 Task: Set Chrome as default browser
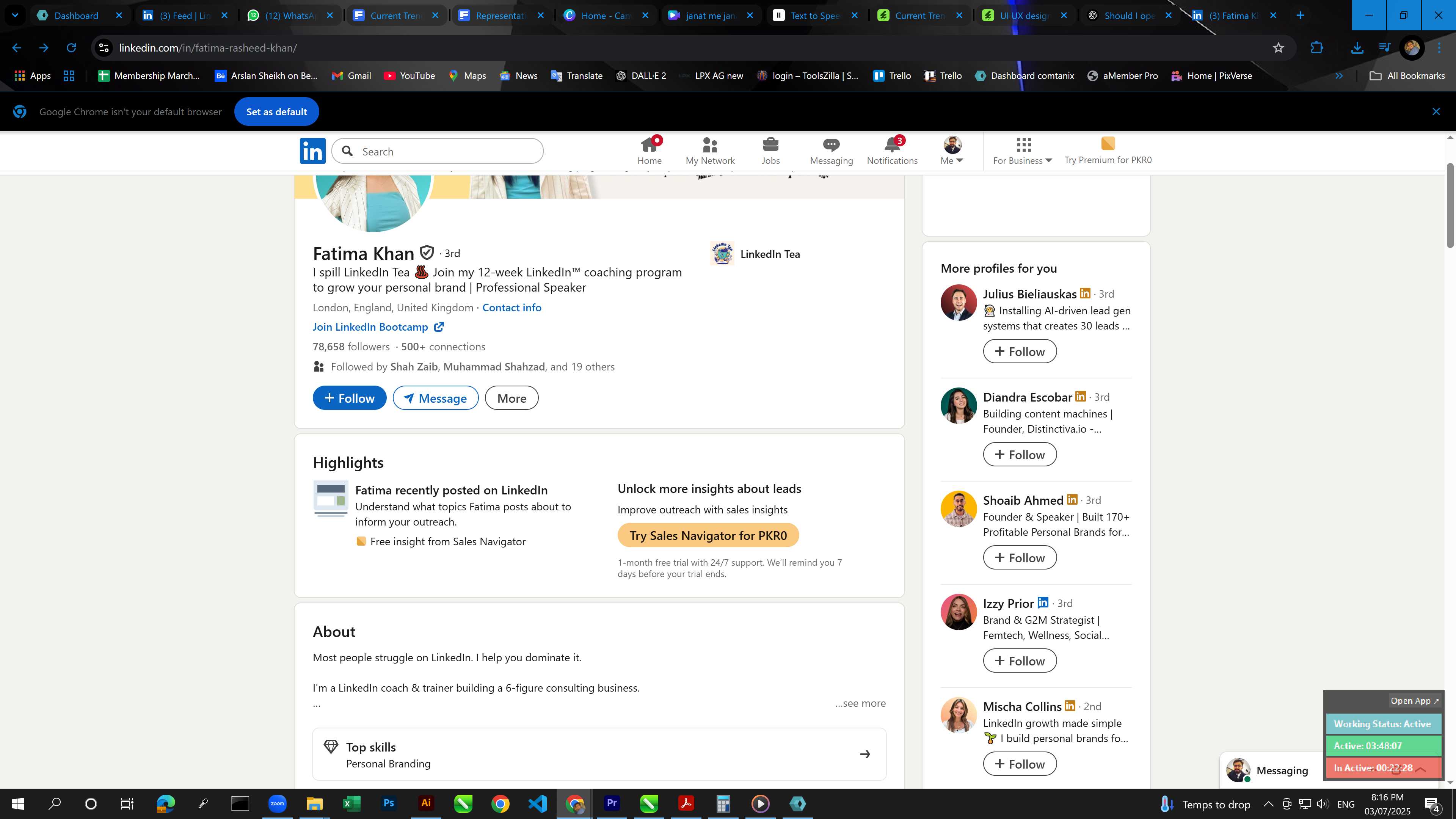point(276,111)
